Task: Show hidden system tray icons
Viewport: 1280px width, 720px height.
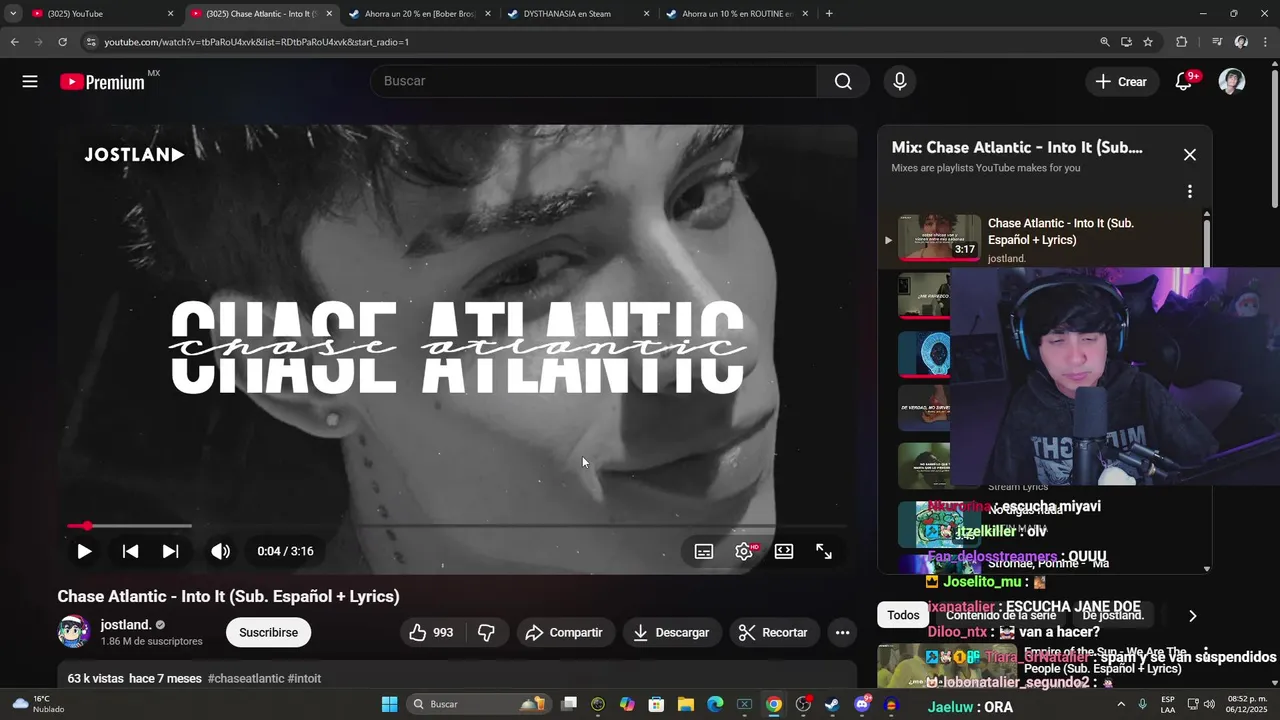Action: coord(1121,704)
